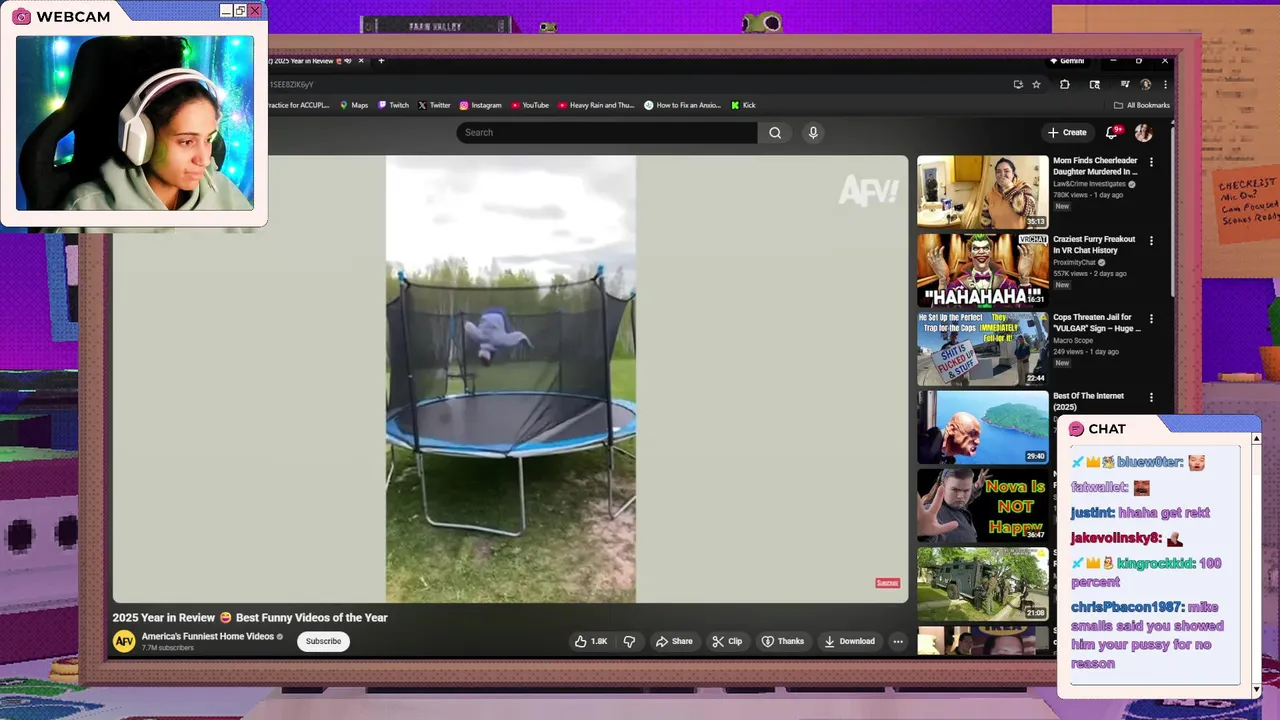Open the media control icon in browser toolbar
The image size is (1280, 720).
pos(1125,85)
